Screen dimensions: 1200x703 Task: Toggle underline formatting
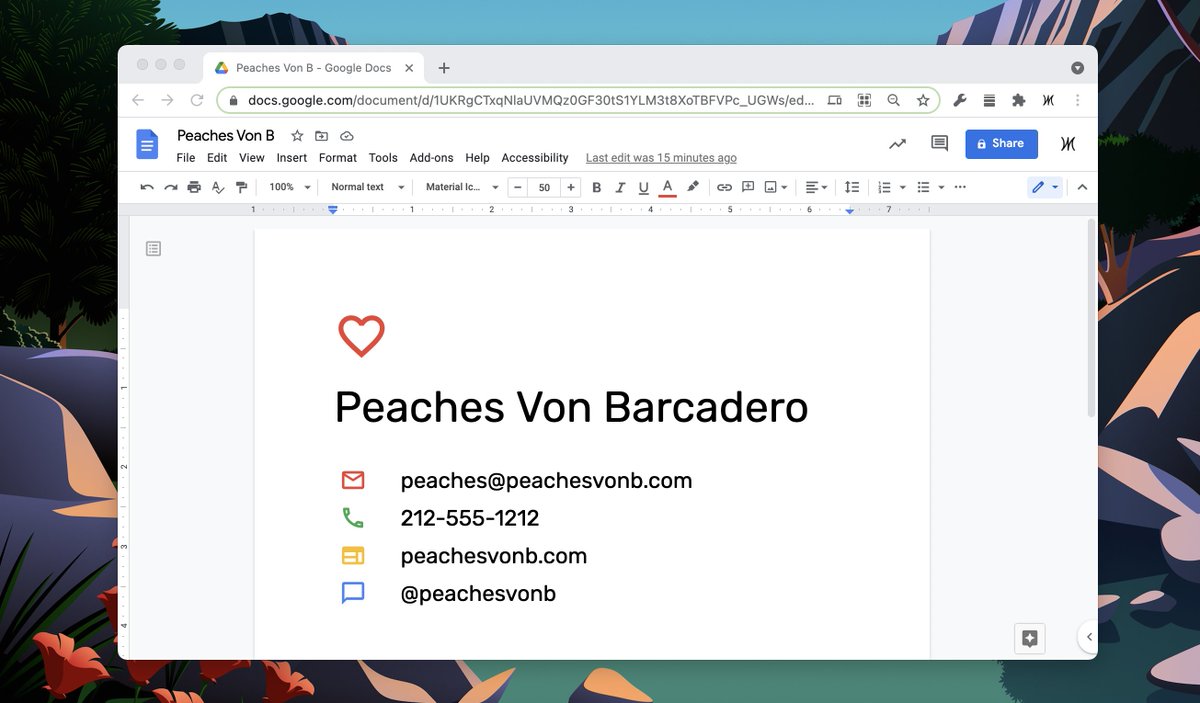click(643, 187)
